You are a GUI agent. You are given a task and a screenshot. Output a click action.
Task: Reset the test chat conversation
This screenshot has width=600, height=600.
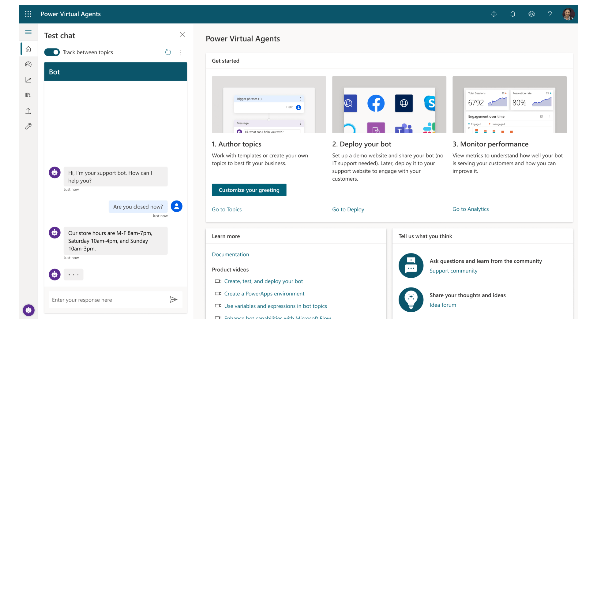(168, 52)
